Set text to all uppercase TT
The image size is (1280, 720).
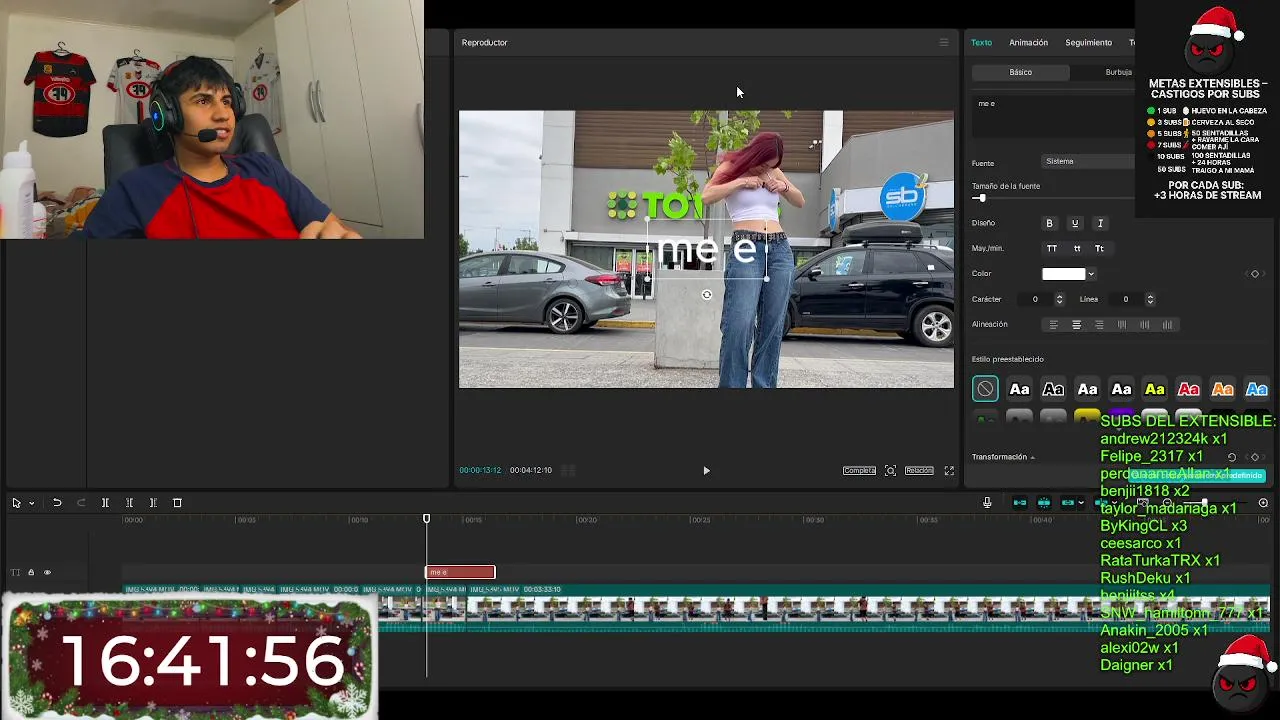click(x=1051, y=248)
